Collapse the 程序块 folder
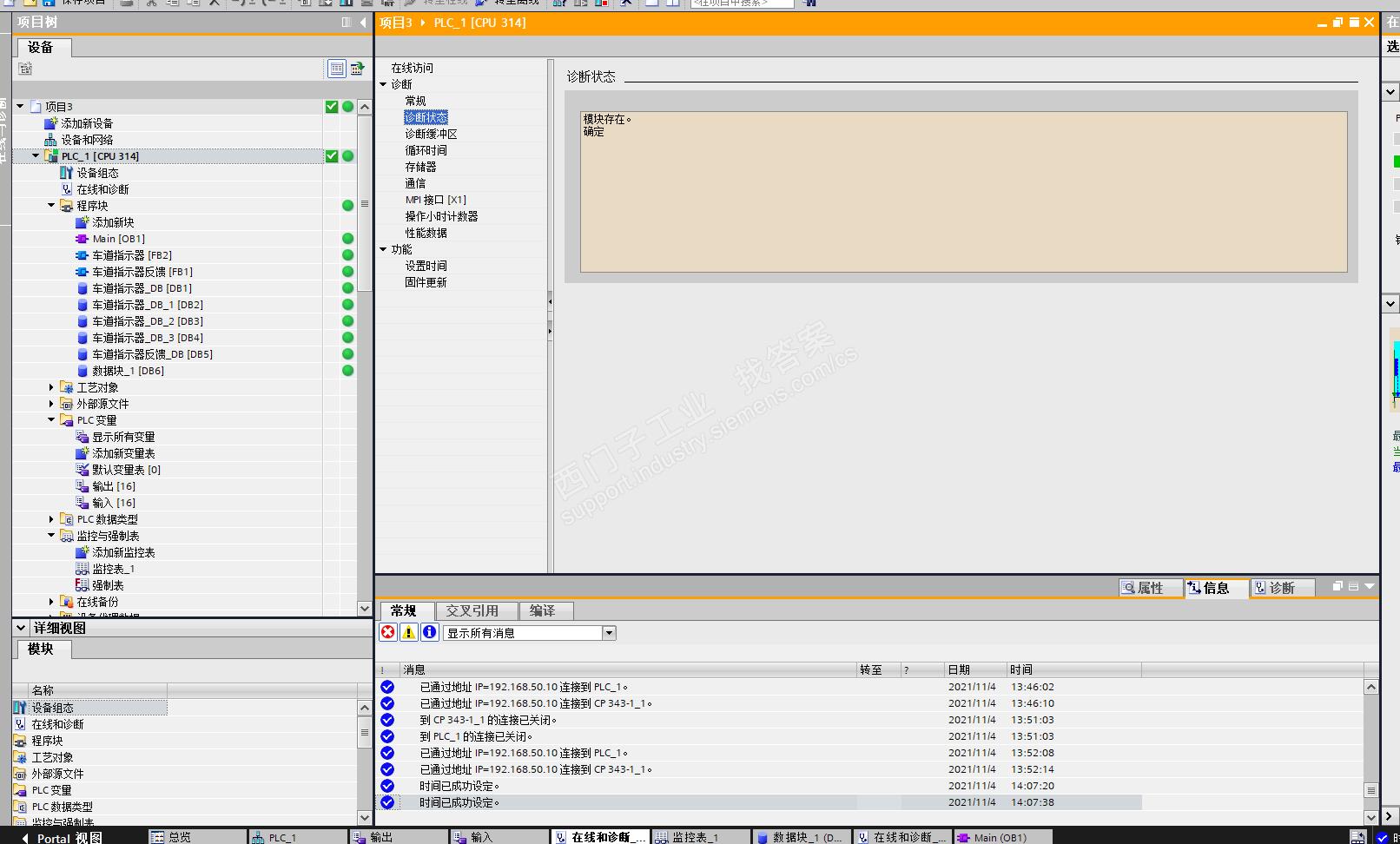1400x844 pixels. pos(51,206)
